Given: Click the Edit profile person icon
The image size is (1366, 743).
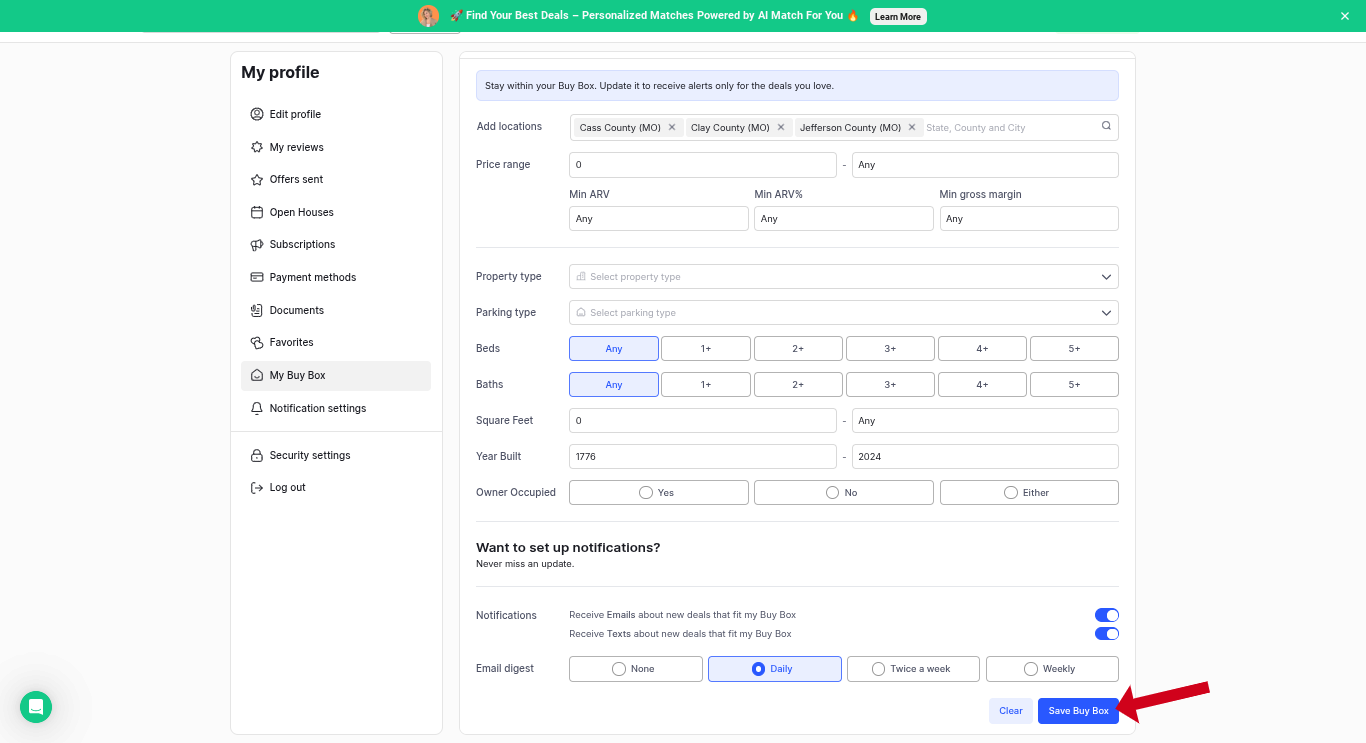Looking at the screenshot, I should (257, 114).
